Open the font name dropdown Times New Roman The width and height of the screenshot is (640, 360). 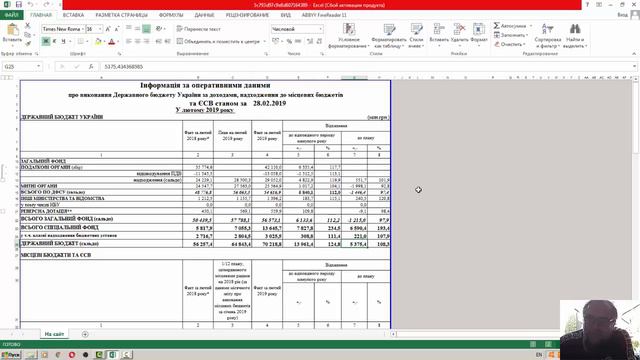tap(82, 29)
